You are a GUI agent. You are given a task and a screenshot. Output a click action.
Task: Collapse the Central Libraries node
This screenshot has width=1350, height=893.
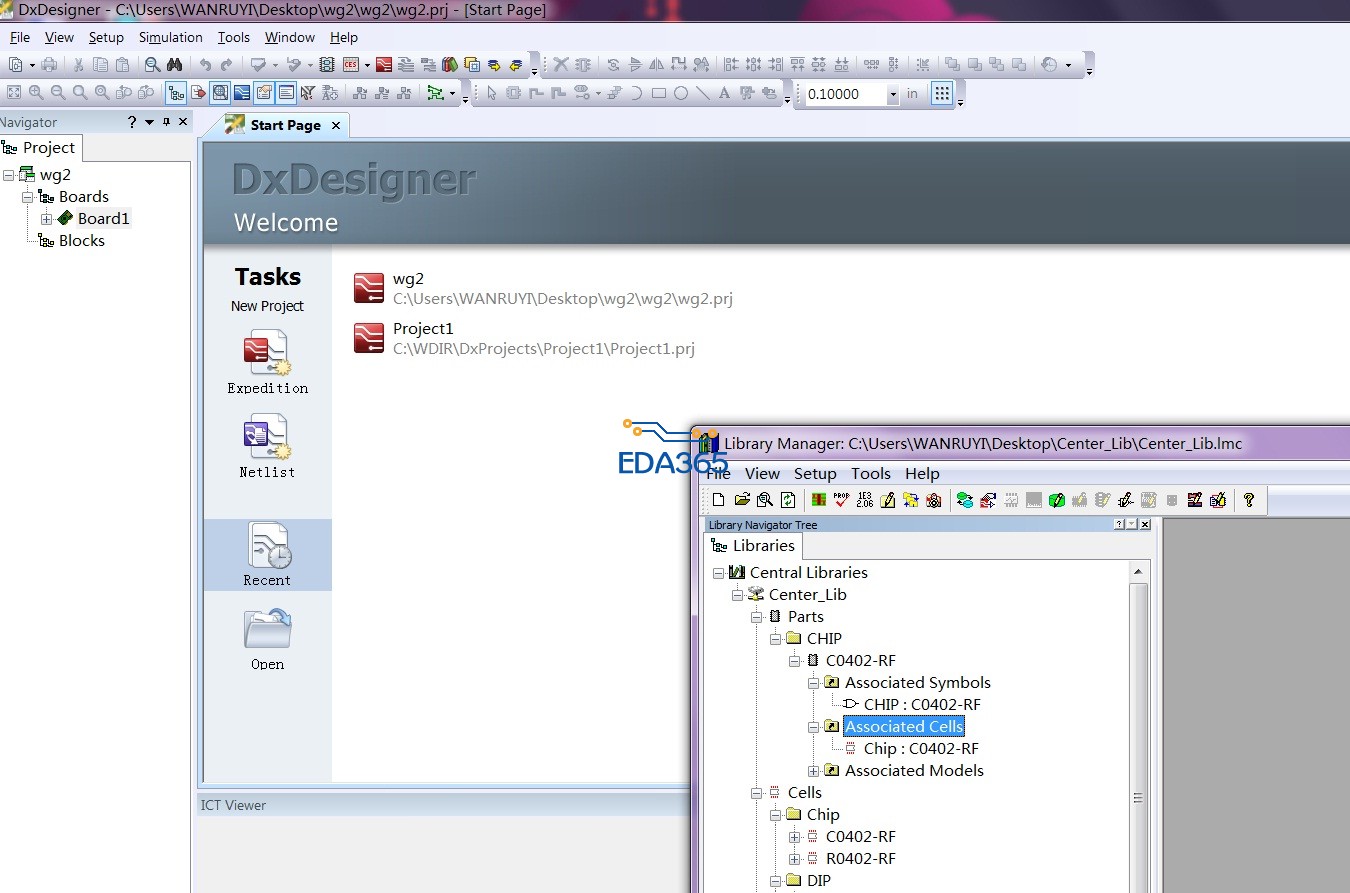718,573
